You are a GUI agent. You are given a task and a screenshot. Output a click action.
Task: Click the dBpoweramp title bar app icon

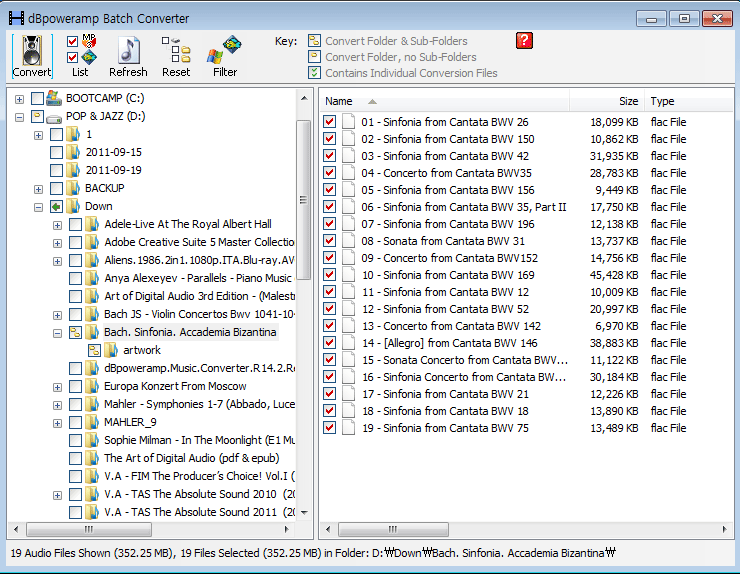click(17, 18)
